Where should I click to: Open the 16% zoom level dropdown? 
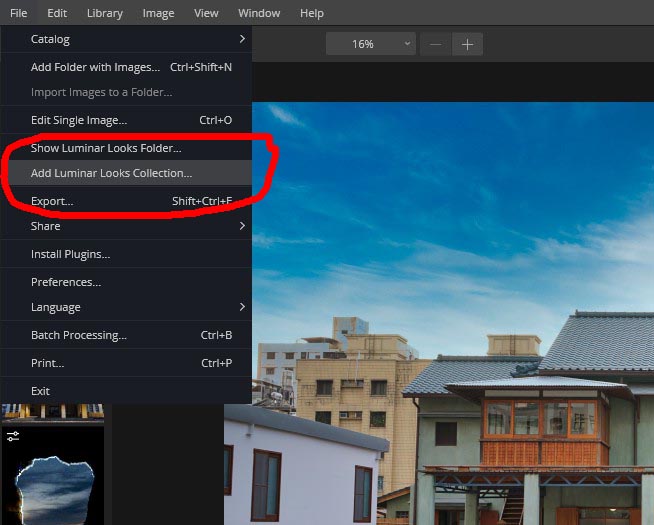coord(370,44)
